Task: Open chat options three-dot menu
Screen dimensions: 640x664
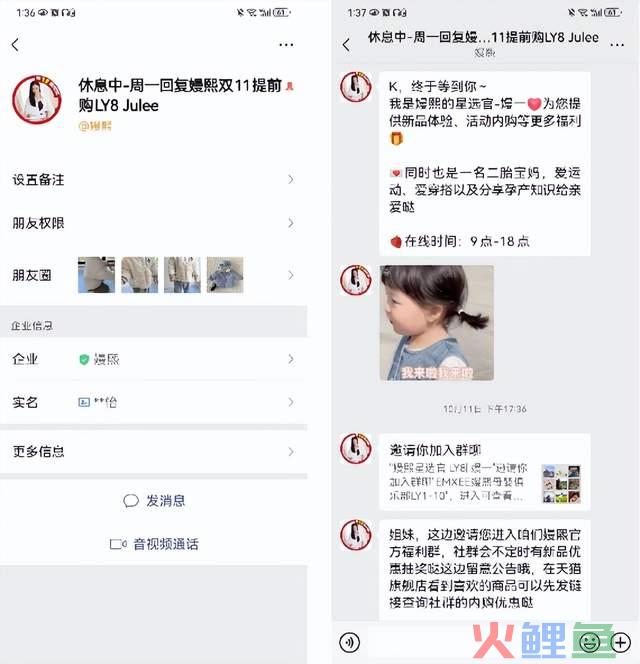Action: pos(617,44)
